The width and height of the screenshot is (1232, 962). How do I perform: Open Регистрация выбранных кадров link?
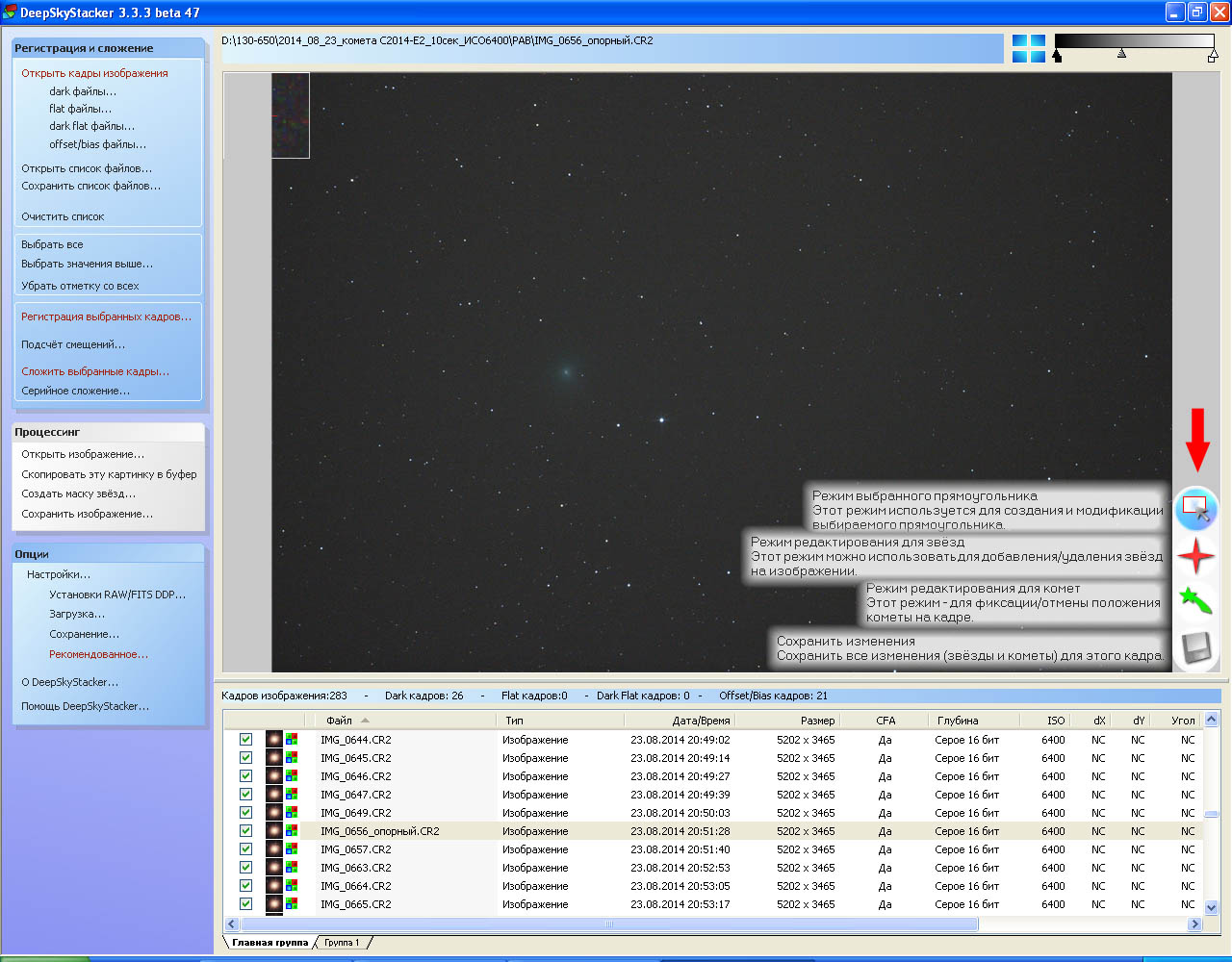[x=106, y=316]
